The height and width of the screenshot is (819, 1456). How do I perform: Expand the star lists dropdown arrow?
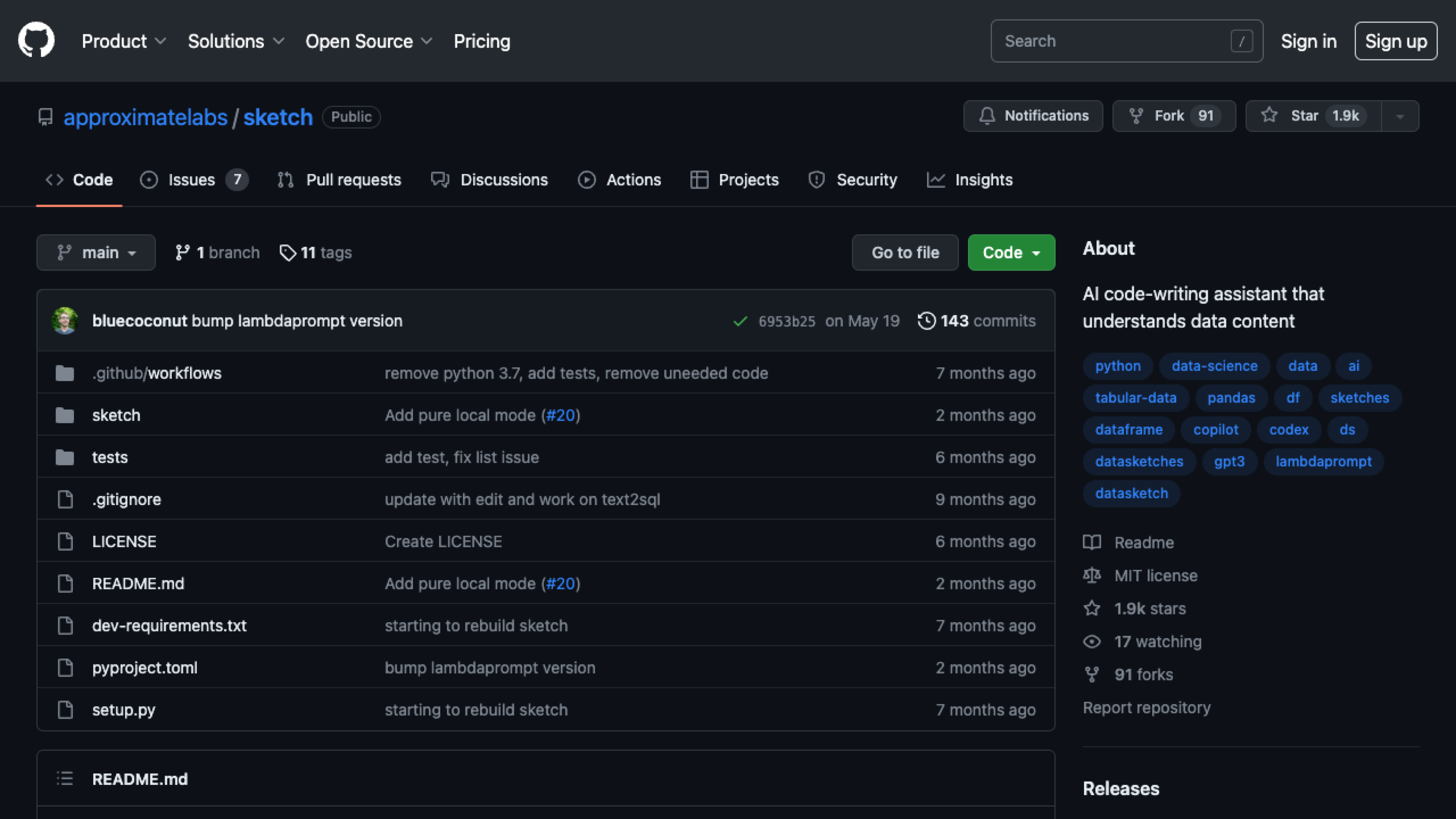pyautogui.click(x=1400, y=116)
